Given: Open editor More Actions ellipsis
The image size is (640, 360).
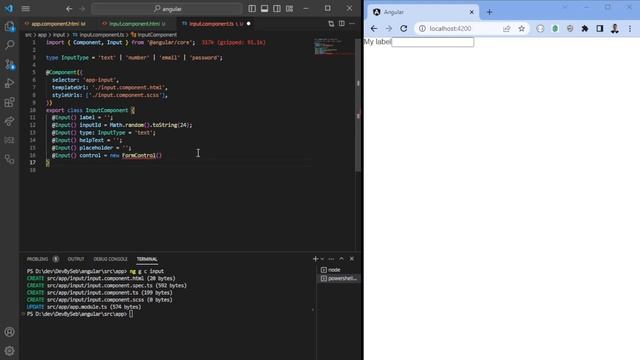Looking at the screenshot, I should tap(352, 24).
